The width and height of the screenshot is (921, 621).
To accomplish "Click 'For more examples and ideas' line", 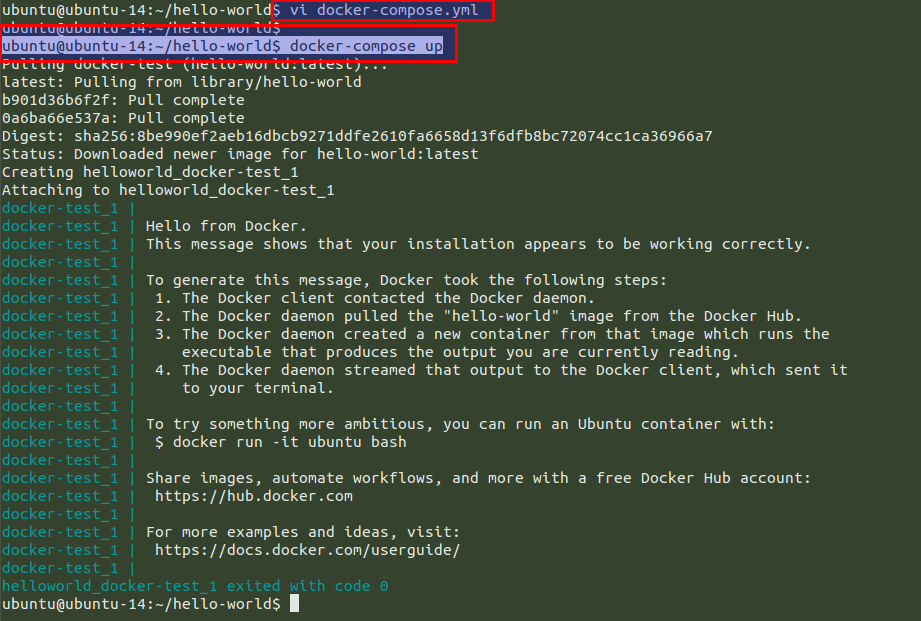I will [303, 532].
